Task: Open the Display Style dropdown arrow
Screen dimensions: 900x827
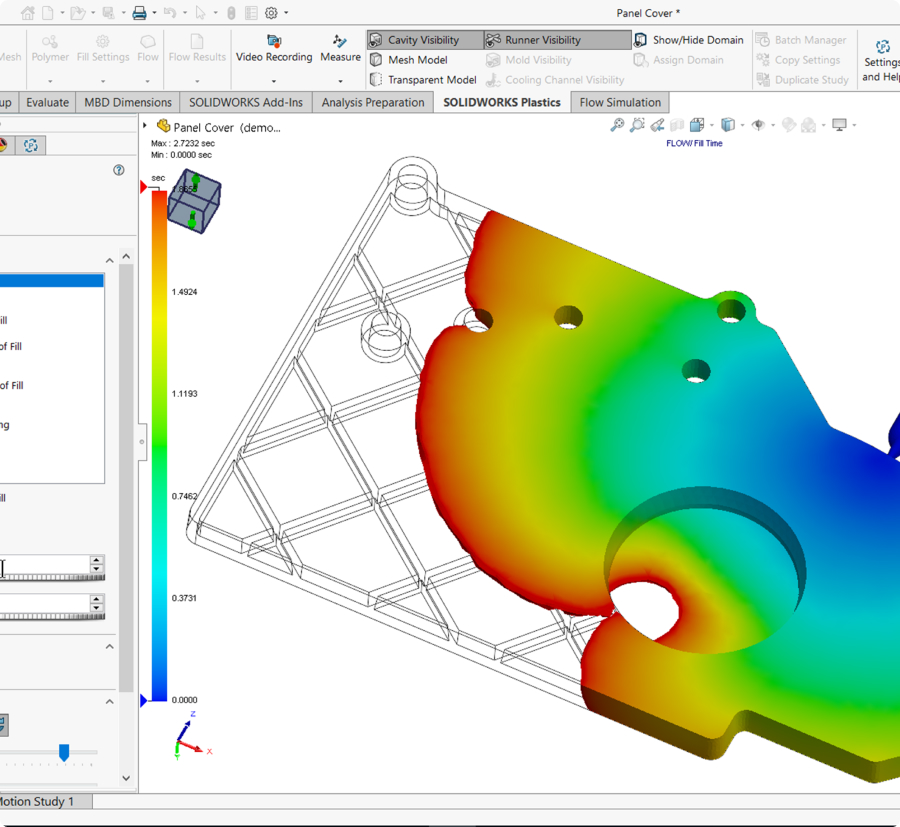Action: click(743, 125)
